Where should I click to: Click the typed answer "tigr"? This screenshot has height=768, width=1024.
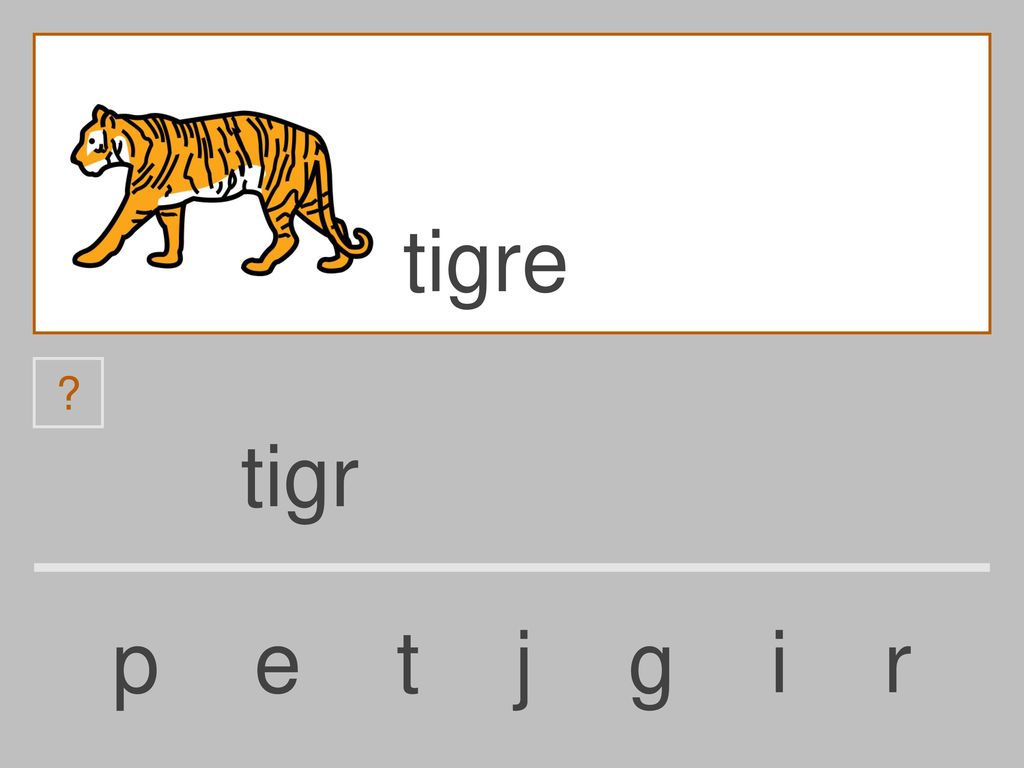tap(300, 483)
